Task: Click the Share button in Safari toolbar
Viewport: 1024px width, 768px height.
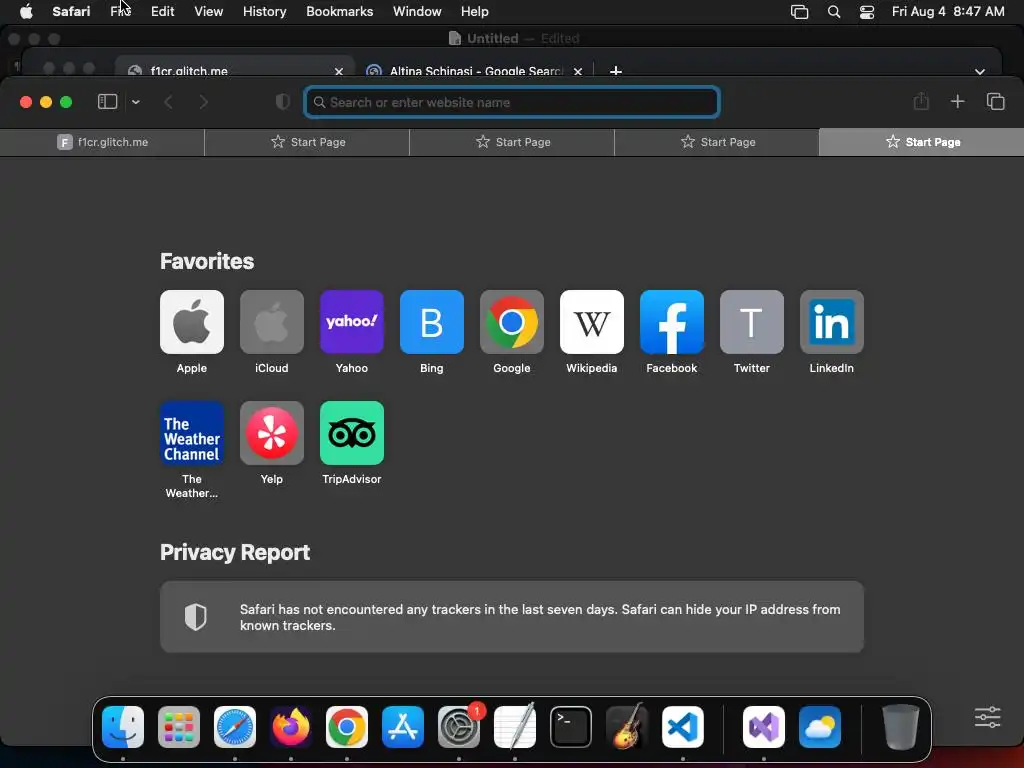Action: coord(921,101)
